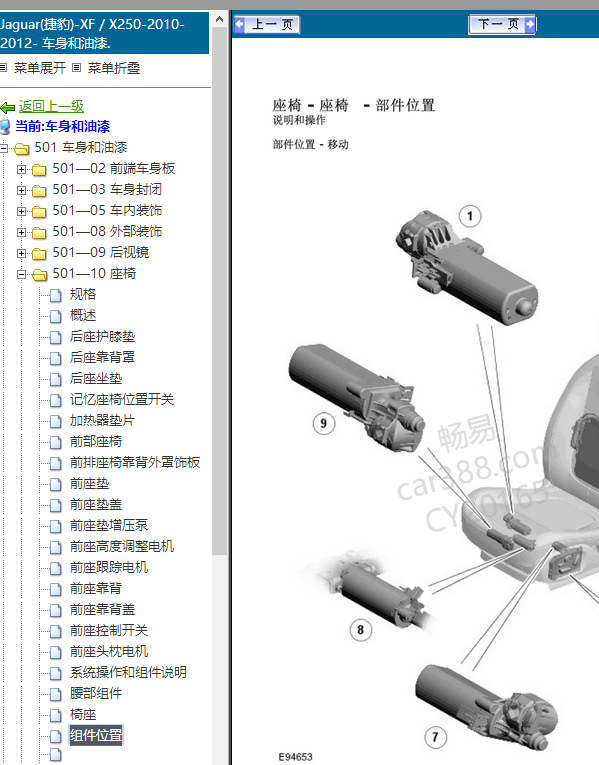Click 当前:车身和油漆 heading
Screen dimensions: 599x765
coord(62,126)
